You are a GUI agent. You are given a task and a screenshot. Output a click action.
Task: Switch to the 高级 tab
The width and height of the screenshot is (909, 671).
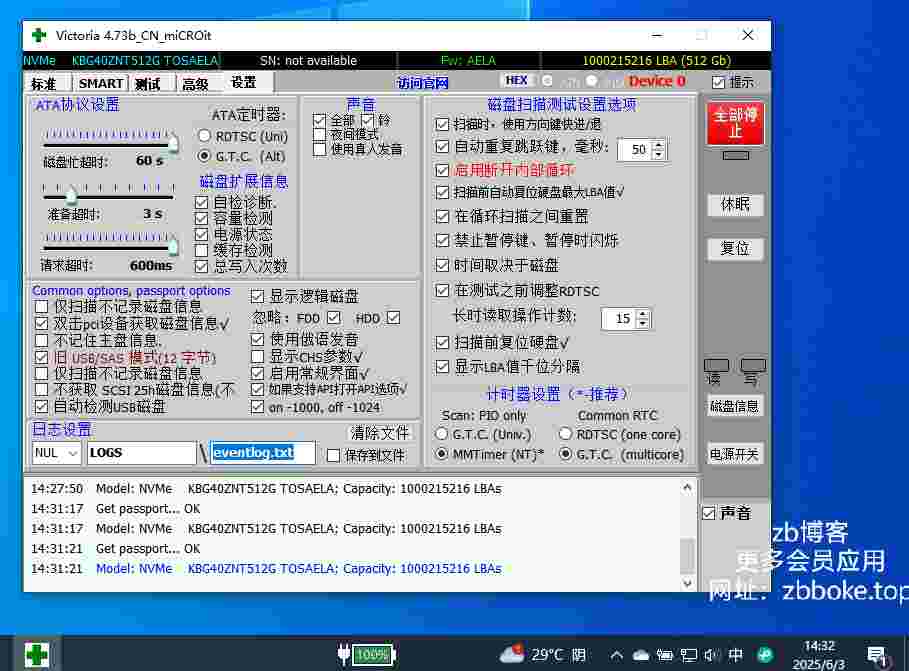click(x=195, y=84)
